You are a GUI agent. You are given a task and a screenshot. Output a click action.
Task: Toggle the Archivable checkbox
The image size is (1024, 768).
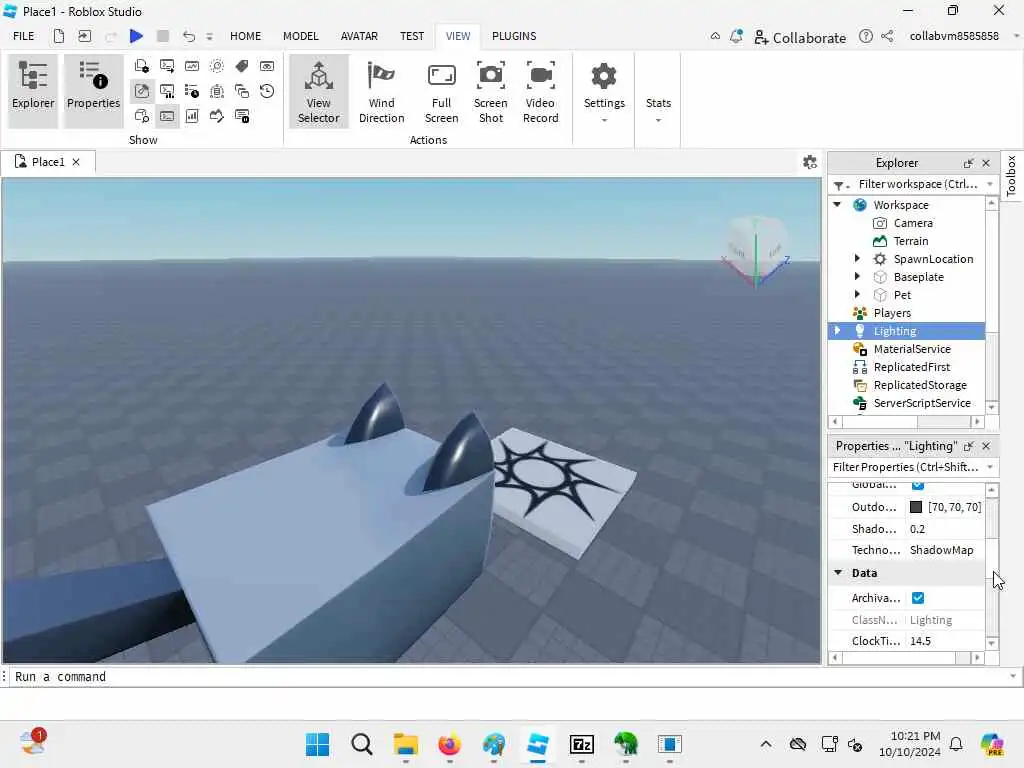918,598
